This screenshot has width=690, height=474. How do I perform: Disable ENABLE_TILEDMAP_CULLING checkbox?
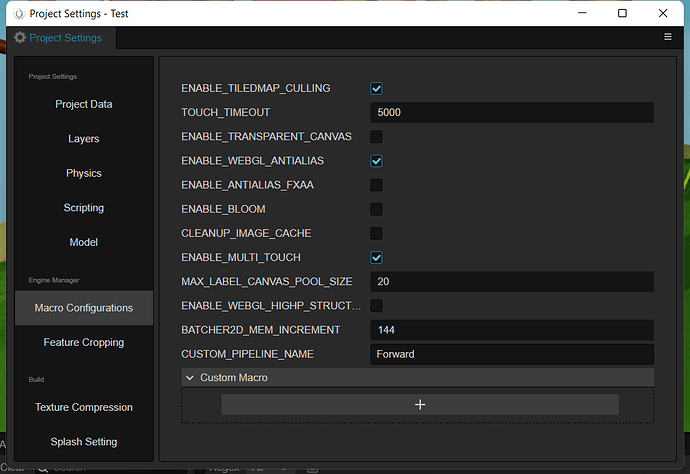click(376, 88)
